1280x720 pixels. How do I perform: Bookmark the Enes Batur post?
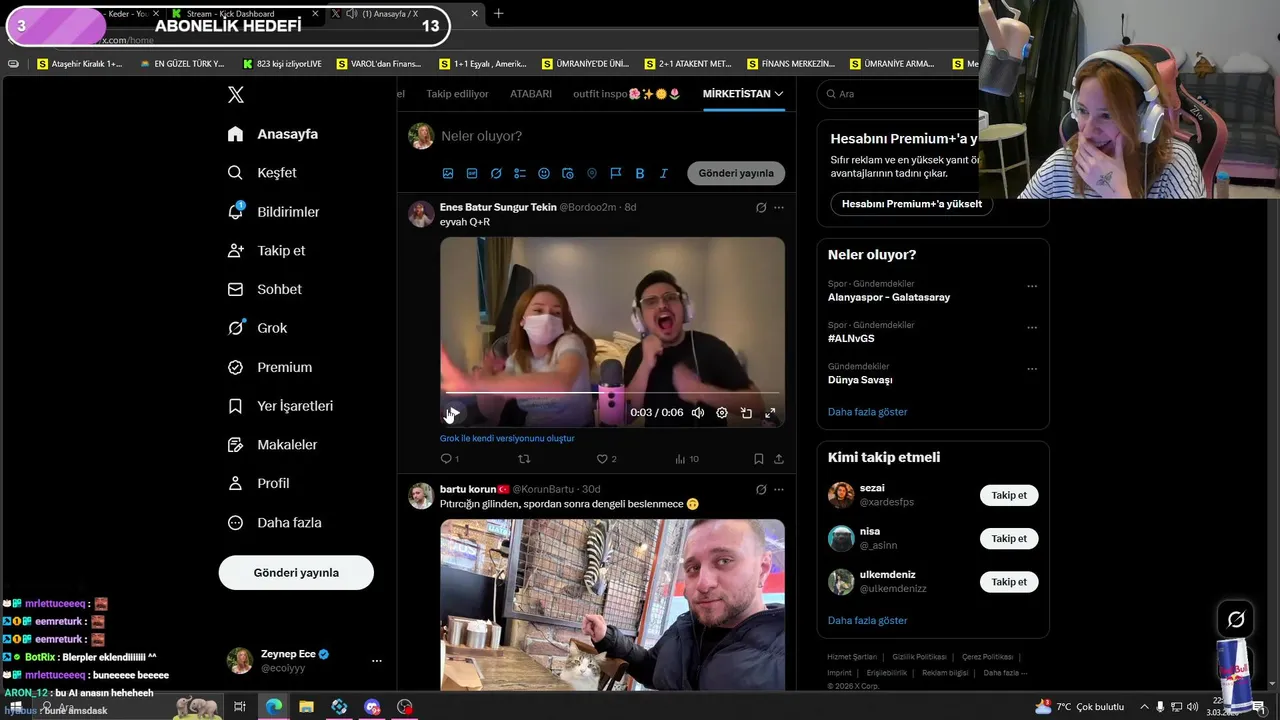(x=759, y=459)
